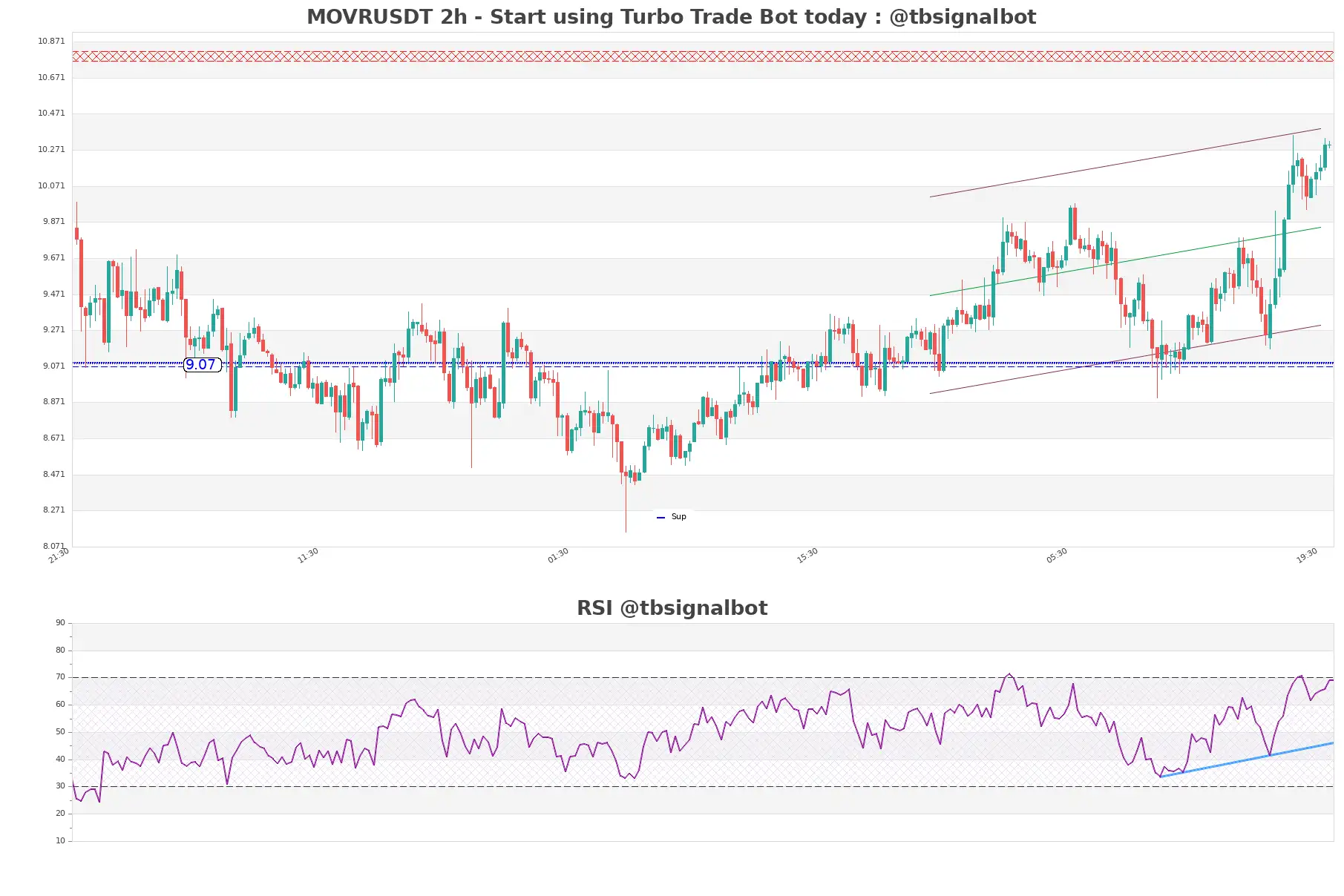The width and height of the screenshot is (1344, 896).
Task: Click the 10.271 price axis label
Action: (51, 149)
